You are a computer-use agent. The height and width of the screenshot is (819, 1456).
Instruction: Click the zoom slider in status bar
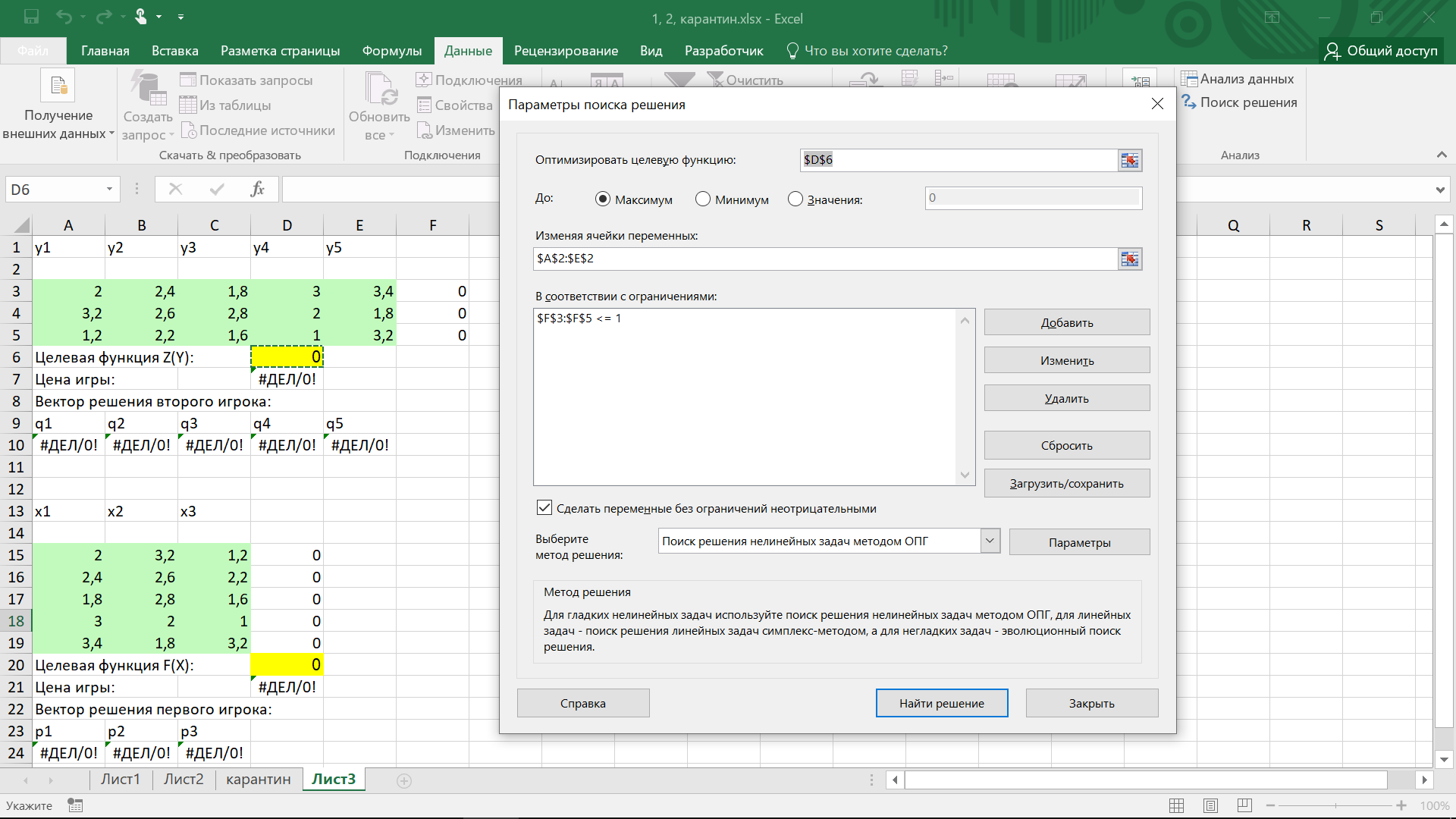pyautogui.click(x=1335, y=805)
